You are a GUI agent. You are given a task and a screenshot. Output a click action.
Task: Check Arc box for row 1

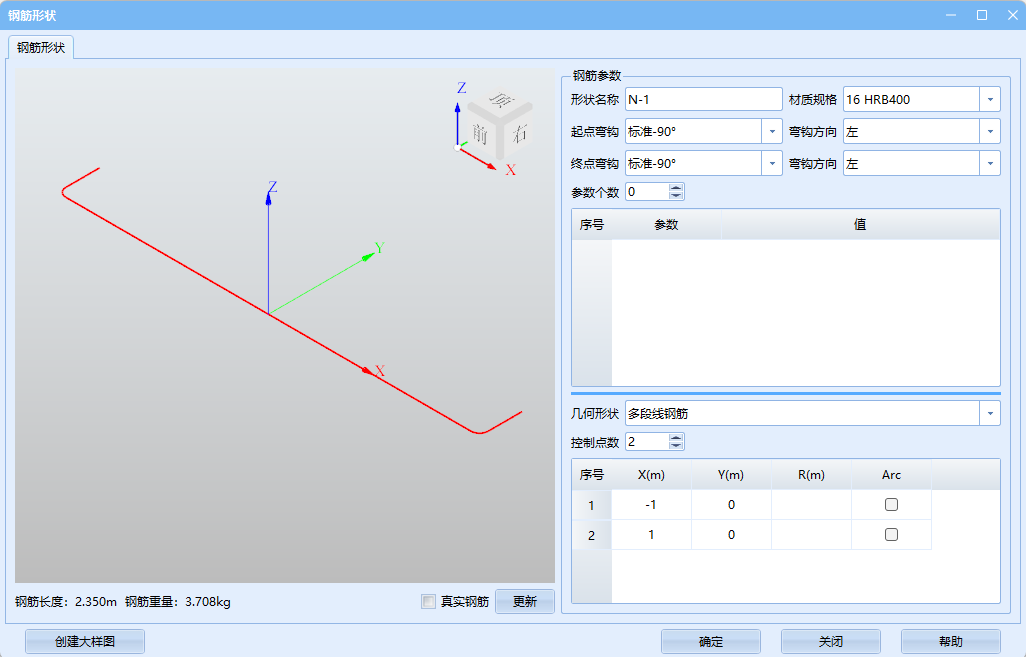click(891, 505)
